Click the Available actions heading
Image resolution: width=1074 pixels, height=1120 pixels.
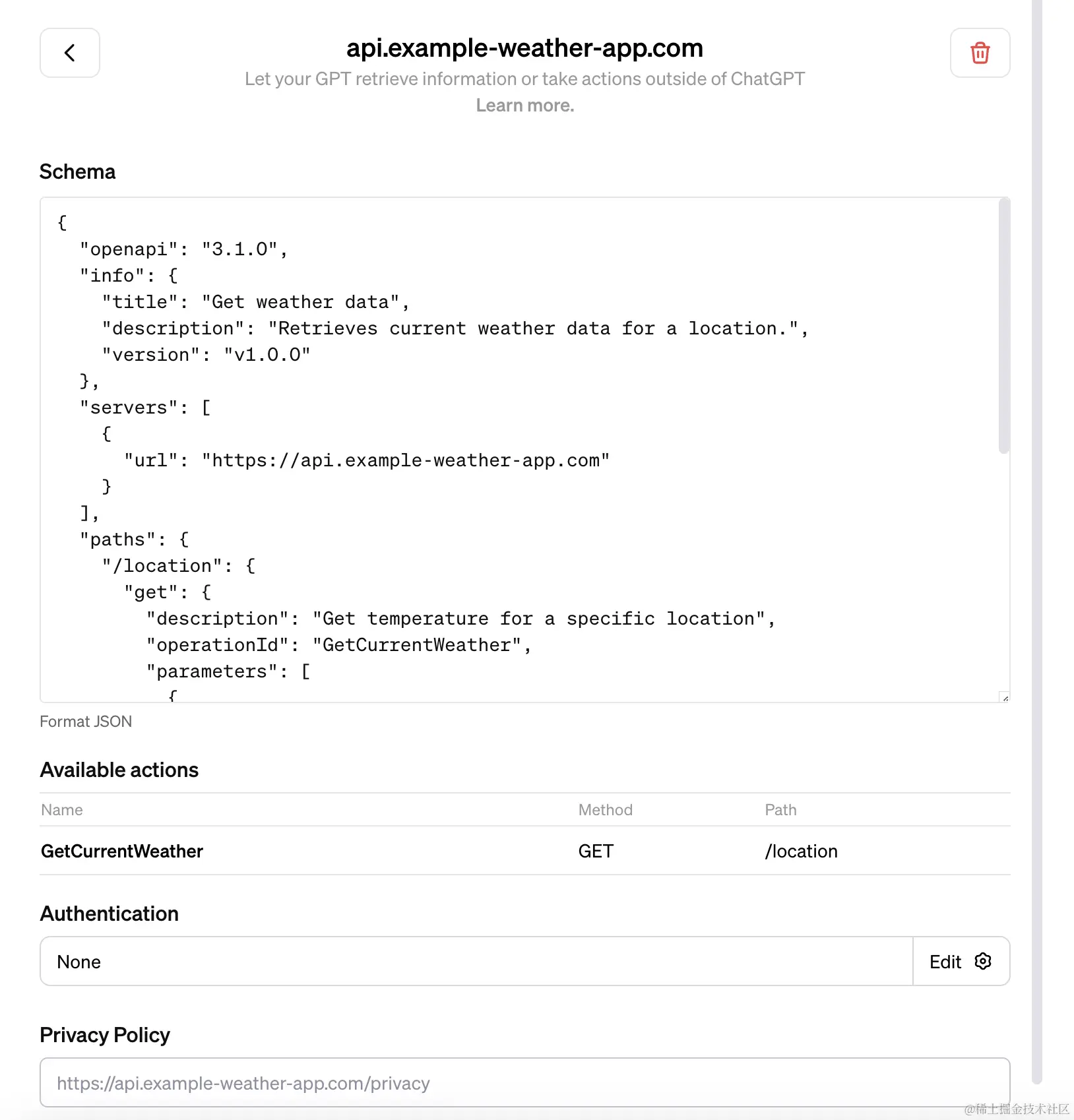(119, 770)
